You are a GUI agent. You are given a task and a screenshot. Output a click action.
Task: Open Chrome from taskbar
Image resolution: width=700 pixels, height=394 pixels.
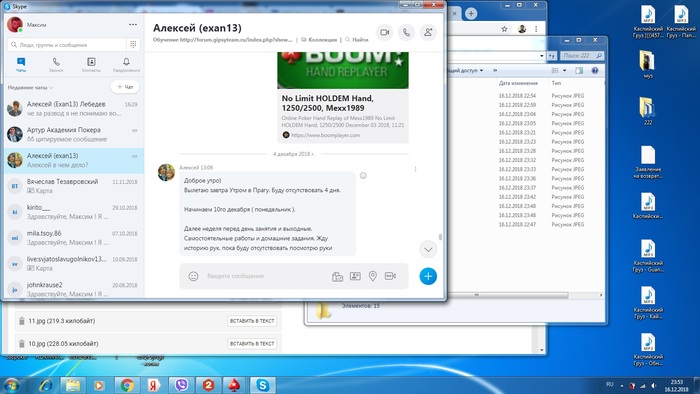127,385
